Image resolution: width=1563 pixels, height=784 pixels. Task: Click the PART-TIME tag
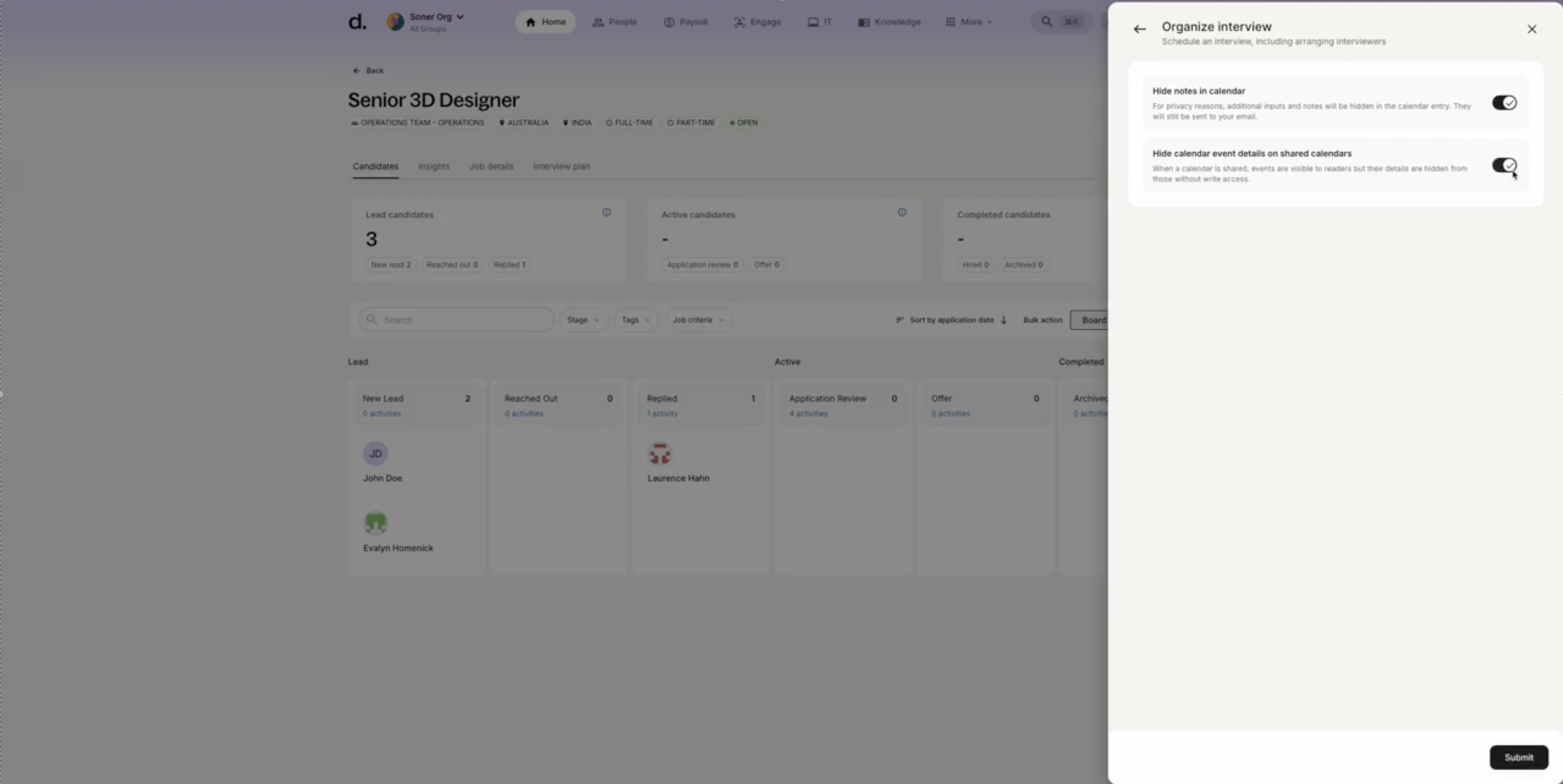click(691, 122)
